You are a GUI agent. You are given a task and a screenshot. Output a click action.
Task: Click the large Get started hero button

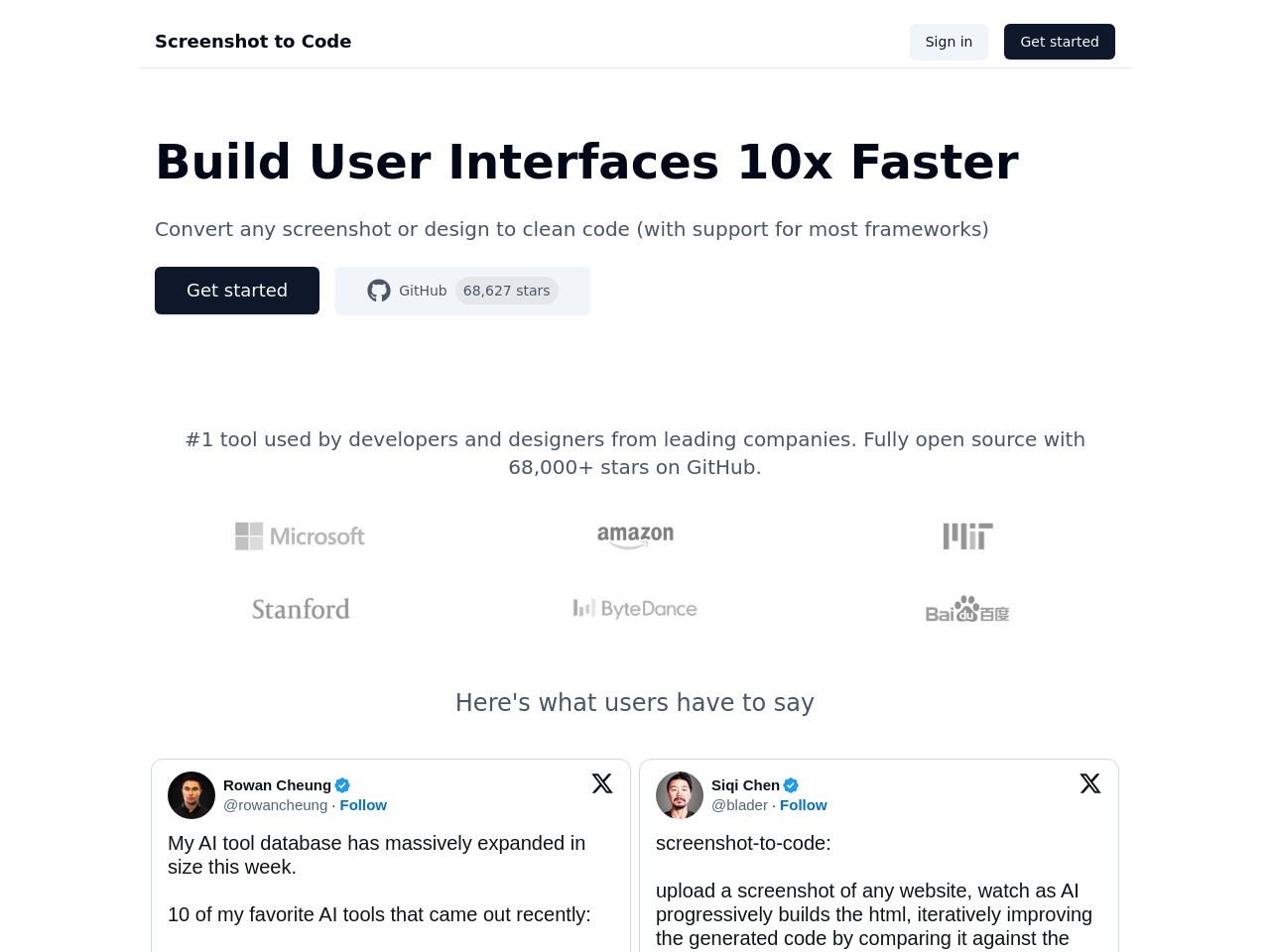[x=236, y=290]
